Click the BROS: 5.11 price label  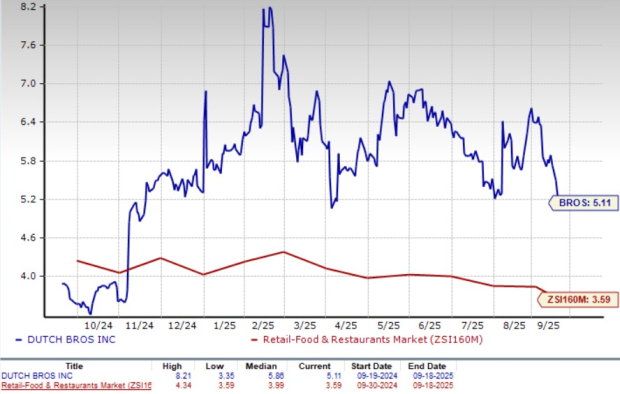(584, 203)
